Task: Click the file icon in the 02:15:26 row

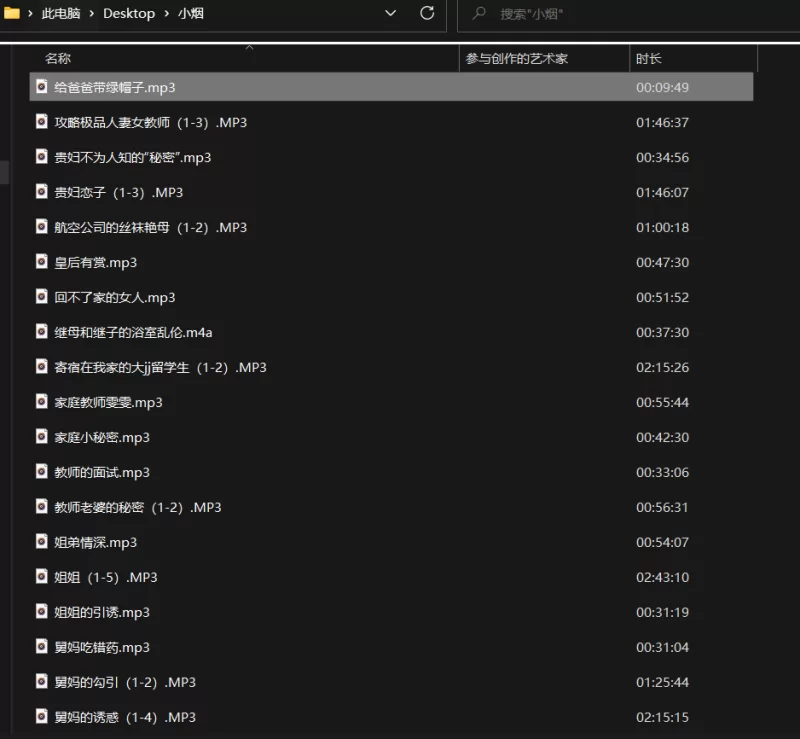Action: [42, 366]
